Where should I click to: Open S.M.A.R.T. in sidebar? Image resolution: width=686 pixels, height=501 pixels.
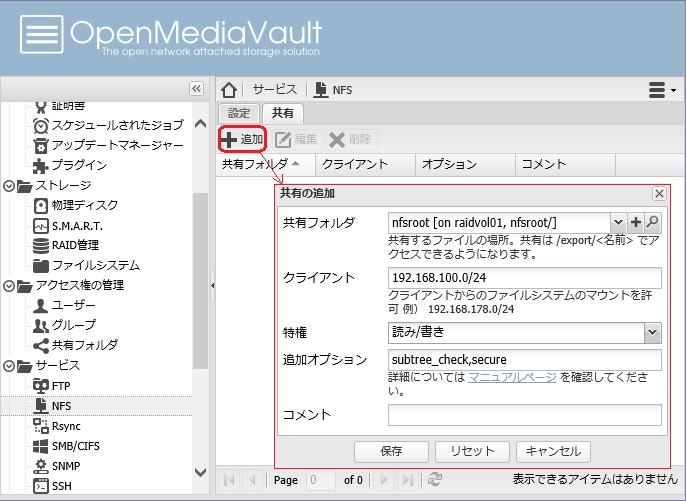tap(68, 226)
